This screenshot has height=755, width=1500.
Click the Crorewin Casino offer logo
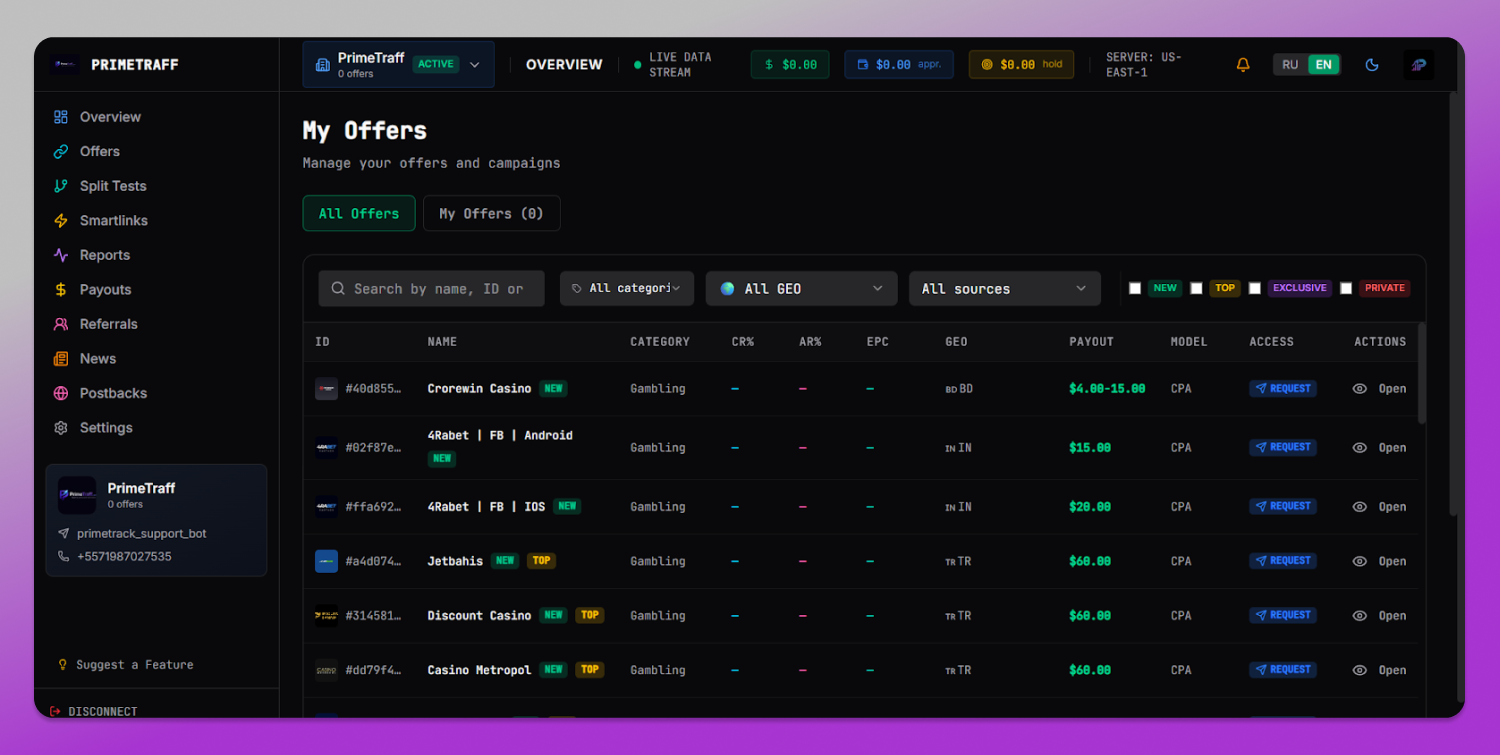(326, 388)
